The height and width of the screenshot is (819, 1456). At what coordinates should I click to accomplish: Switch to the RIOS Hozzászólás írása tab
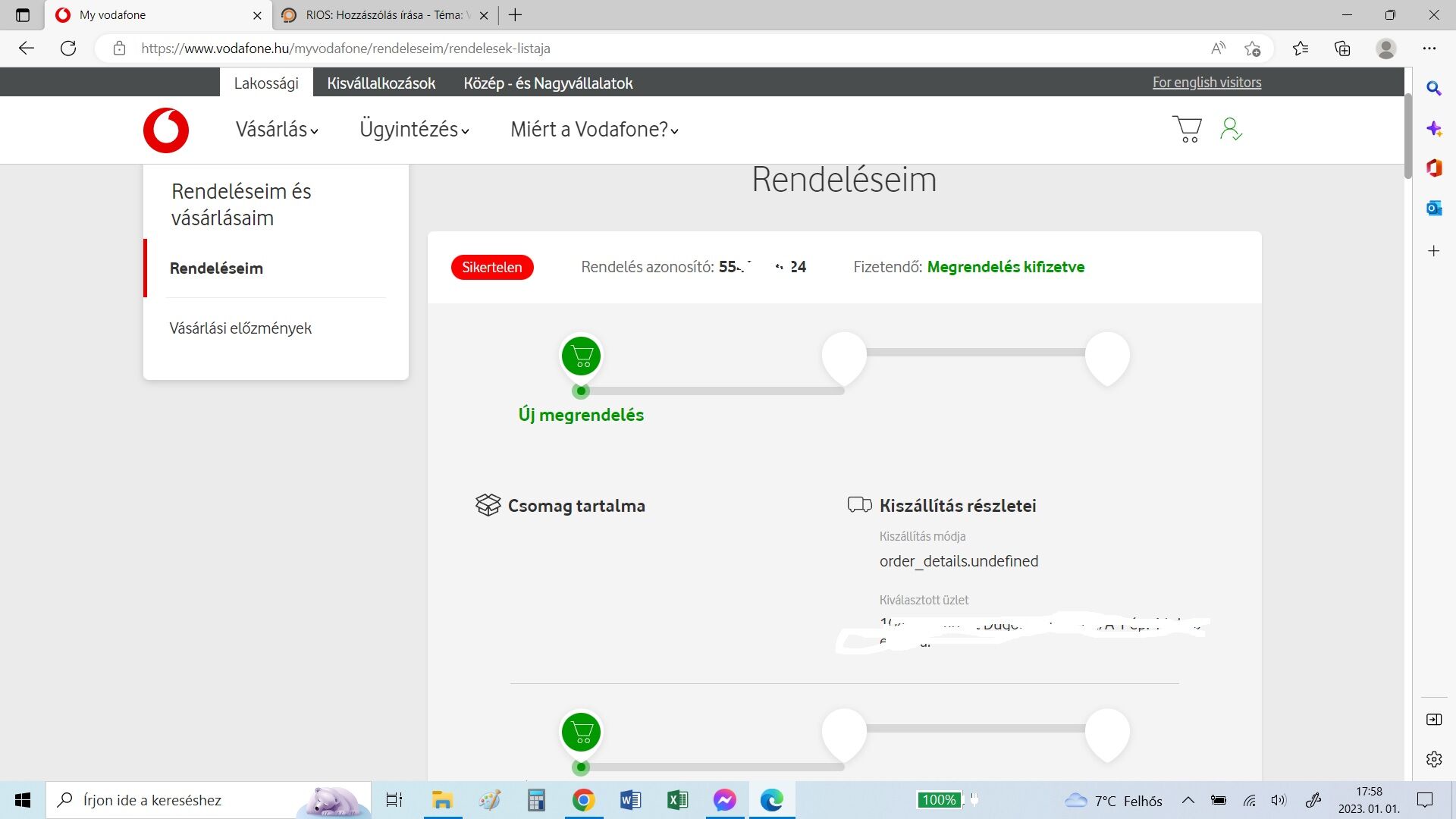(x=385, y=15)
